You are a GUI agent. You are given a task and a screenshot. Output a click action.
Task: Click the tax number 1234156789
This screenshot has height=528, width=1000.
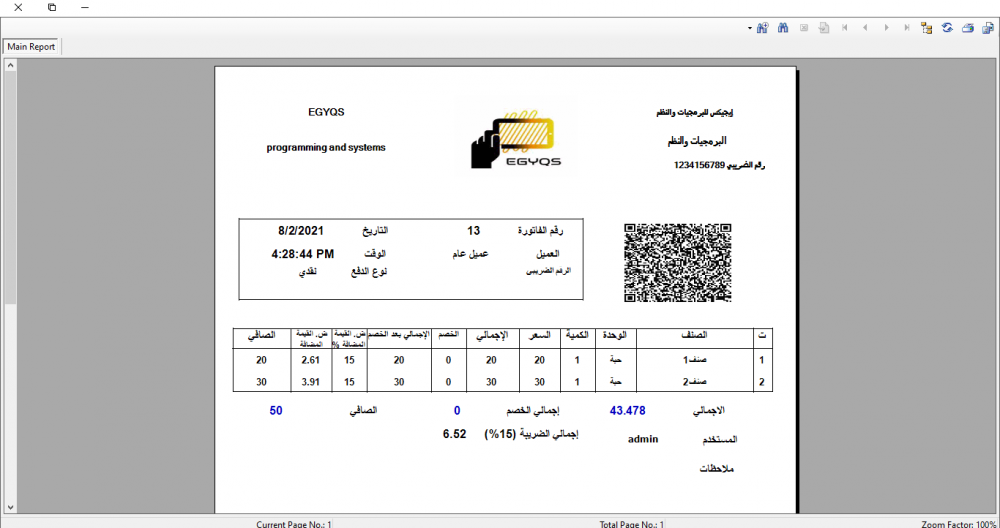[x=700, y=165]
